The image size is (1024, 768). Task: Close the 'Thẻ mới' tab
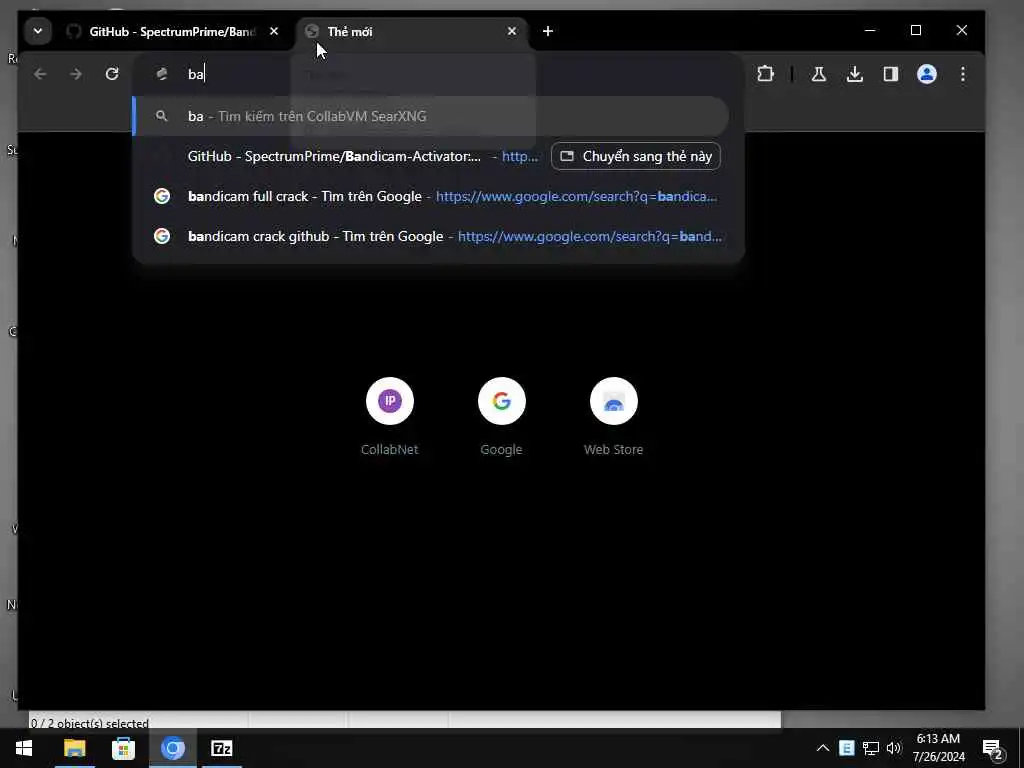pyautogui.click(x=512, y=31)
